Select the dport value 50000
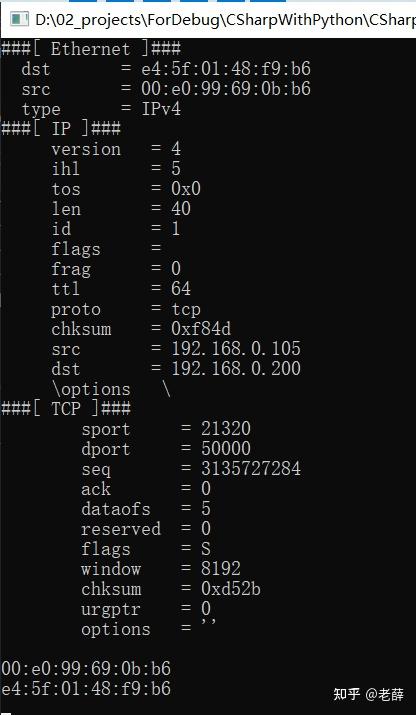The image size is (416, 715). click(x=226, y=449)
